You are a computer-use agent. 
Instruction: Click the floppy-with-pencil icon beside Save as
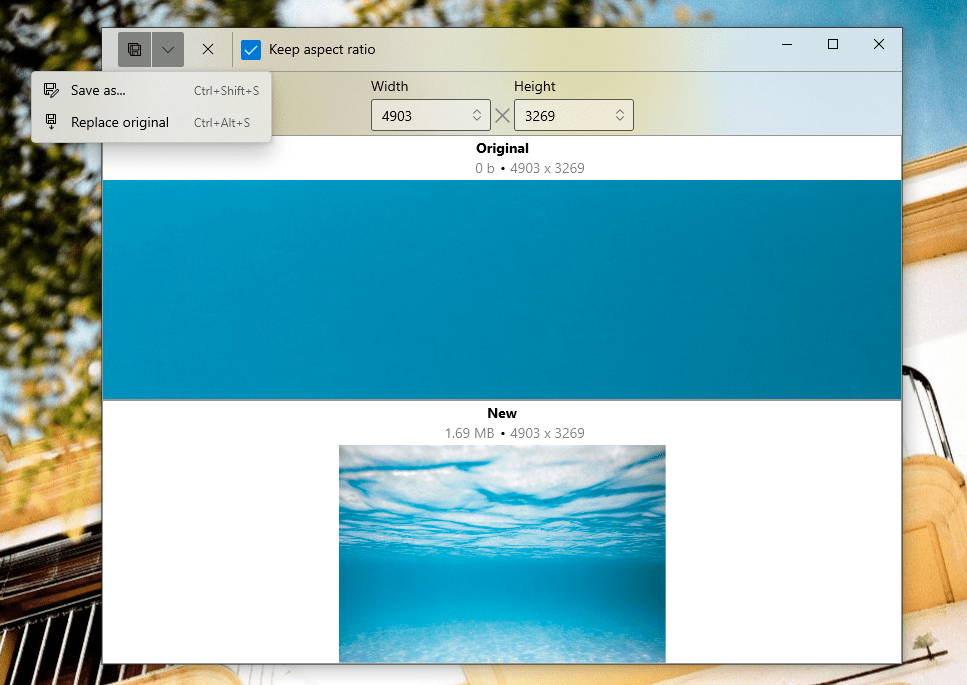[51, 90]
